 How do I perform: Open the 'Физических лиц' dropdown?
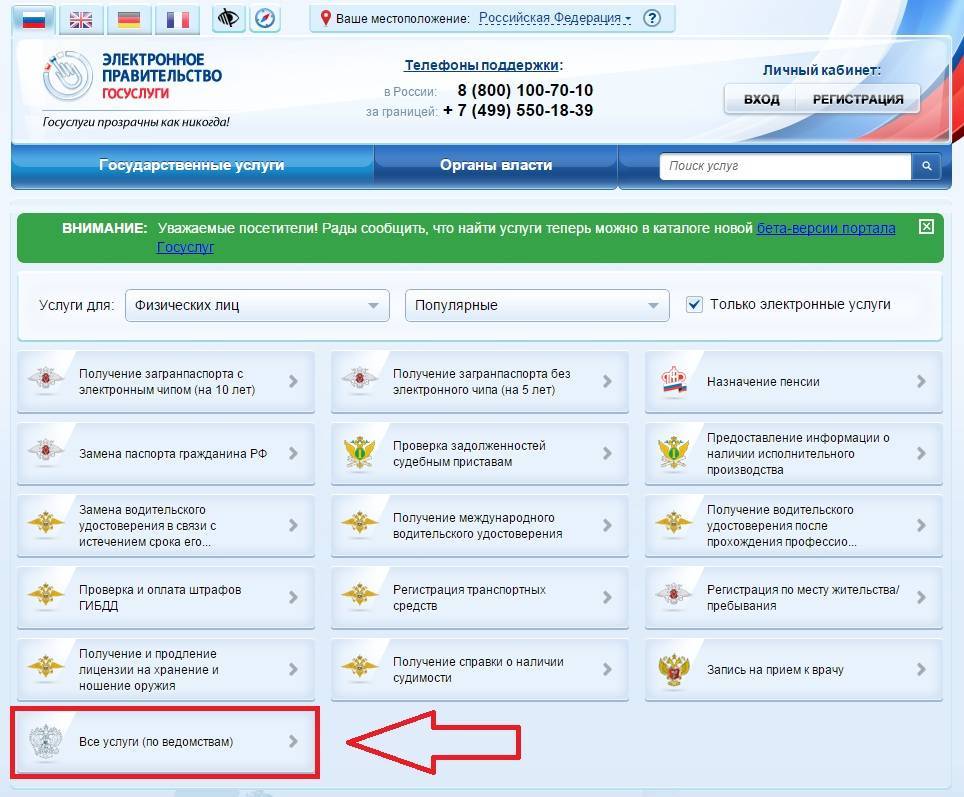(257, 305)
